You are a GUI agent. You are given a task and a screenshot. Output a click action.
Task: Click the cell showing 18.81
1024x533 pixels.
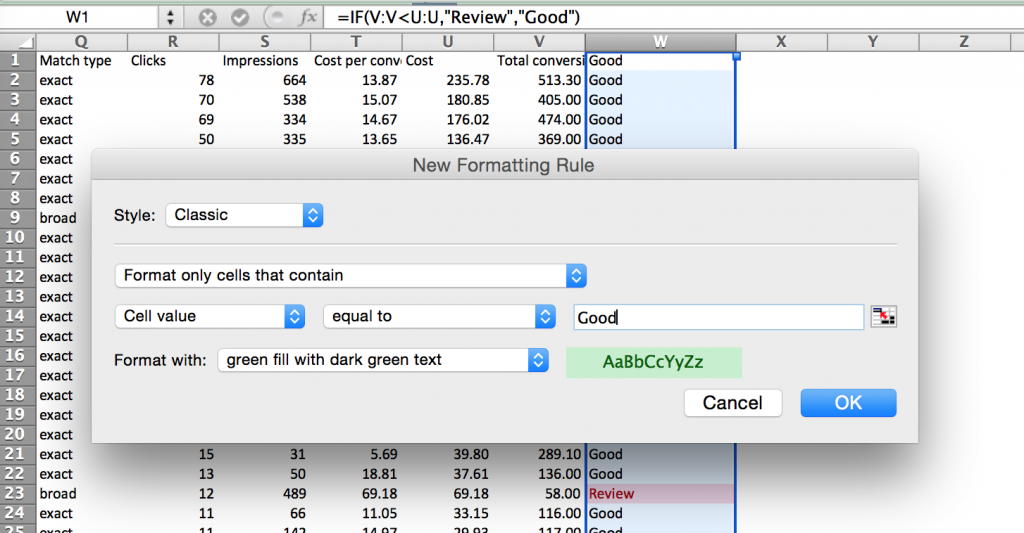[x=356, y=474]
